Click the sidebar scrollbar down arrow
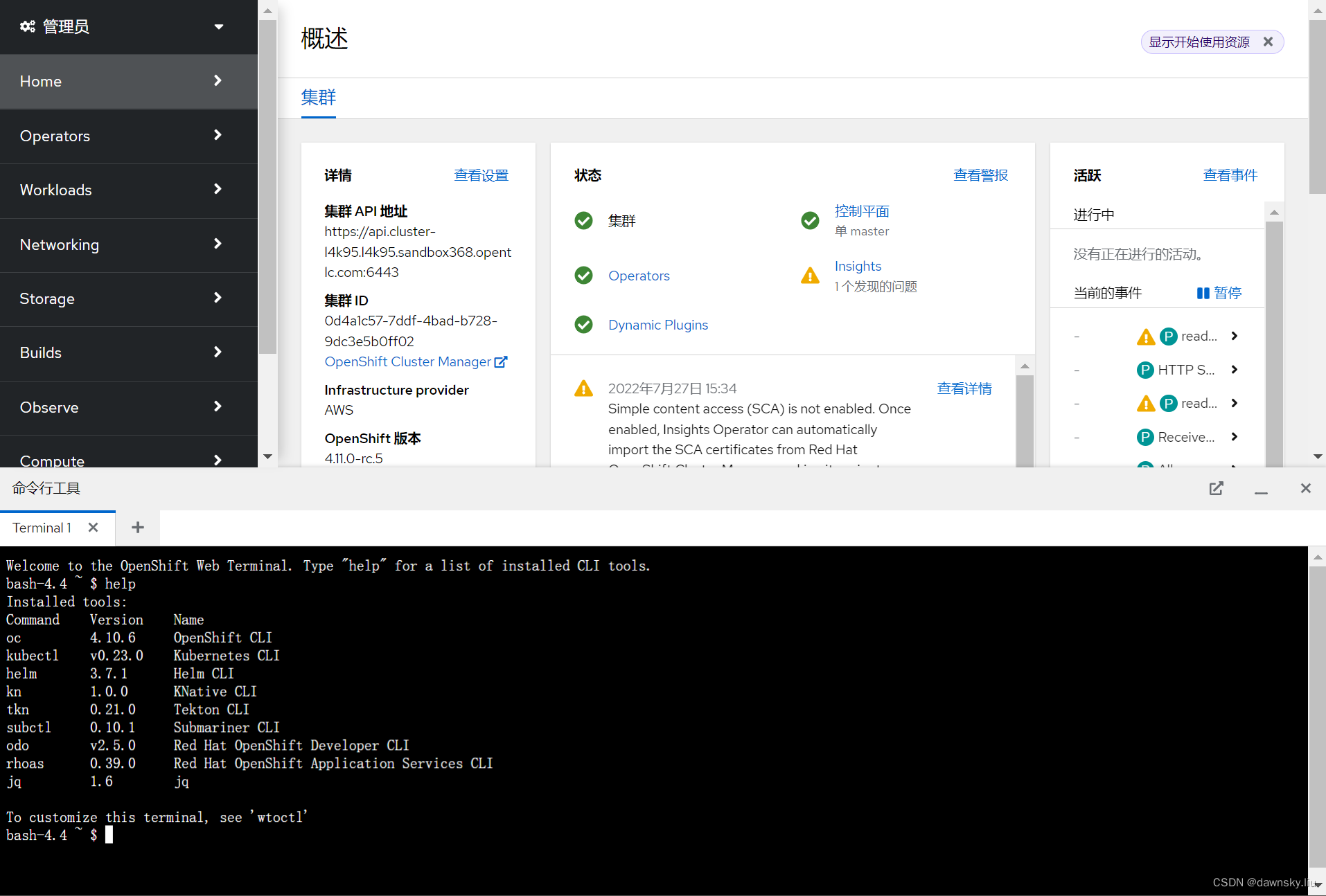The width and height of the screenshot is (1326, 896). point(267,456)
